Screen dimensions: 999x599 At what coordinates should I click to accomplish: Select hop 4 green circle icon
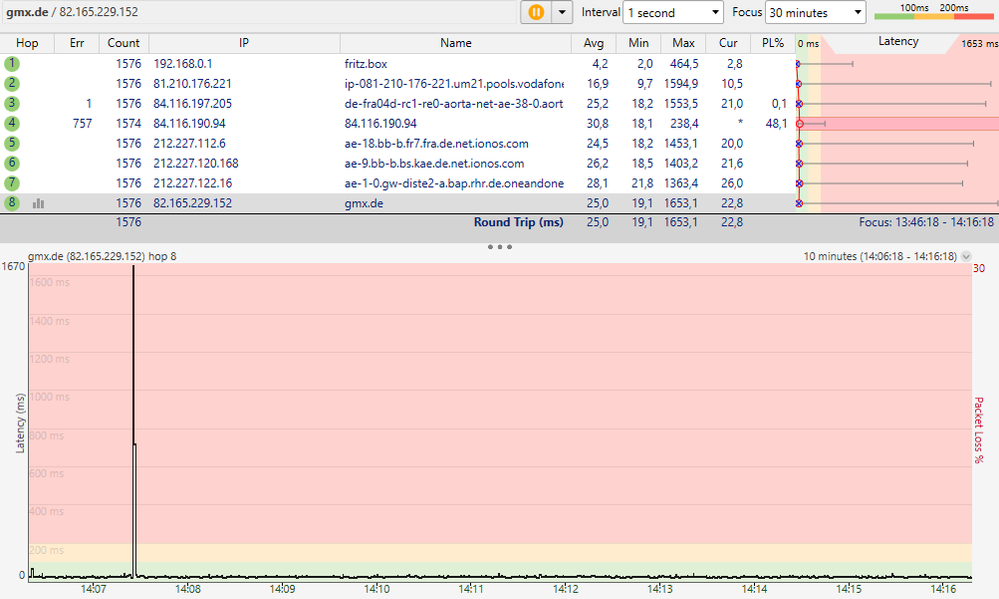pos(11,123)
